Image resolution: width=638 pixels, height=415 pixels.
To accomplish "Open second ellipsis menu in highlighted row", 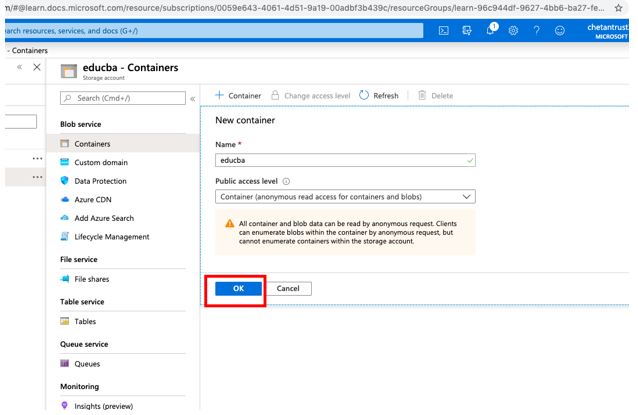I will 37,177.
